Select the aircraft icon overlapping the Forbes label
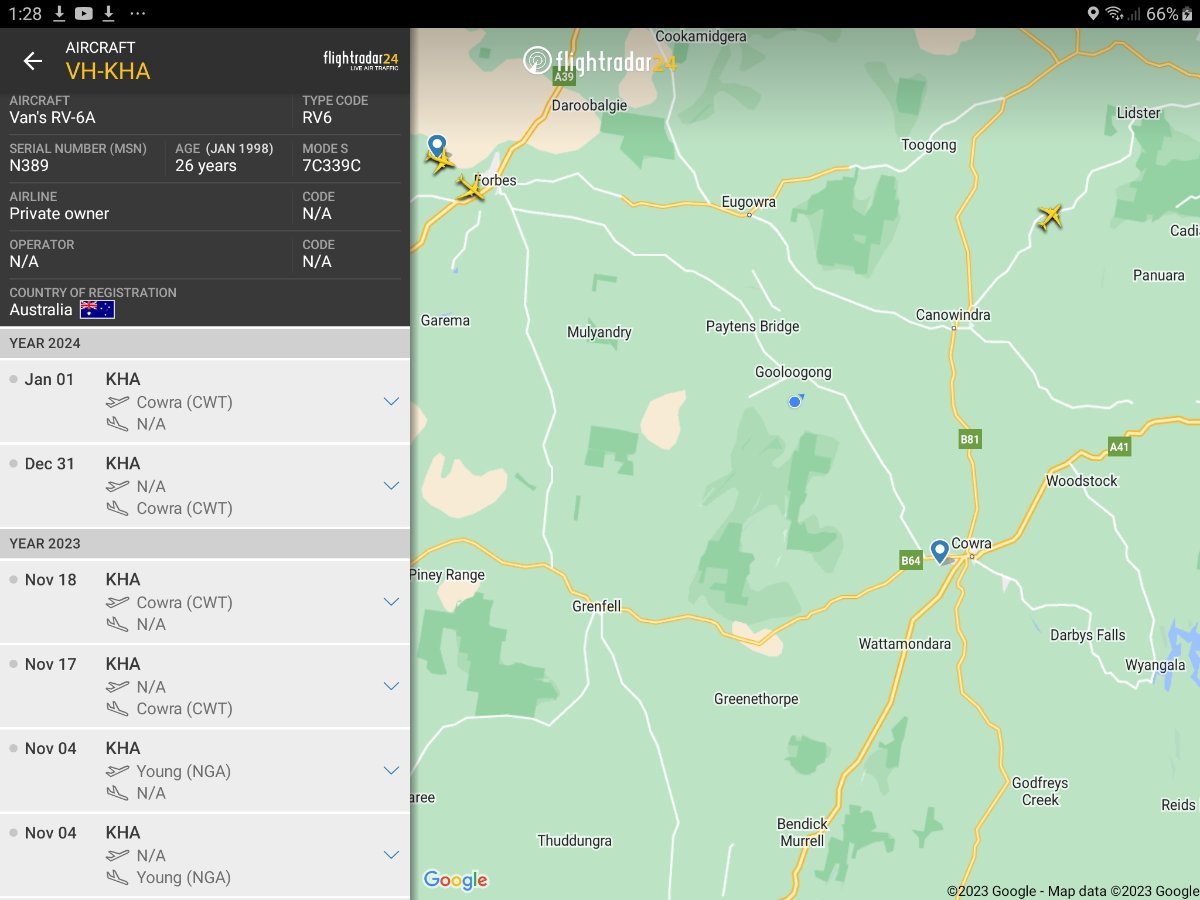Image resolution: width=1200 pixels, height=900 pixels. tap(471, 188)
